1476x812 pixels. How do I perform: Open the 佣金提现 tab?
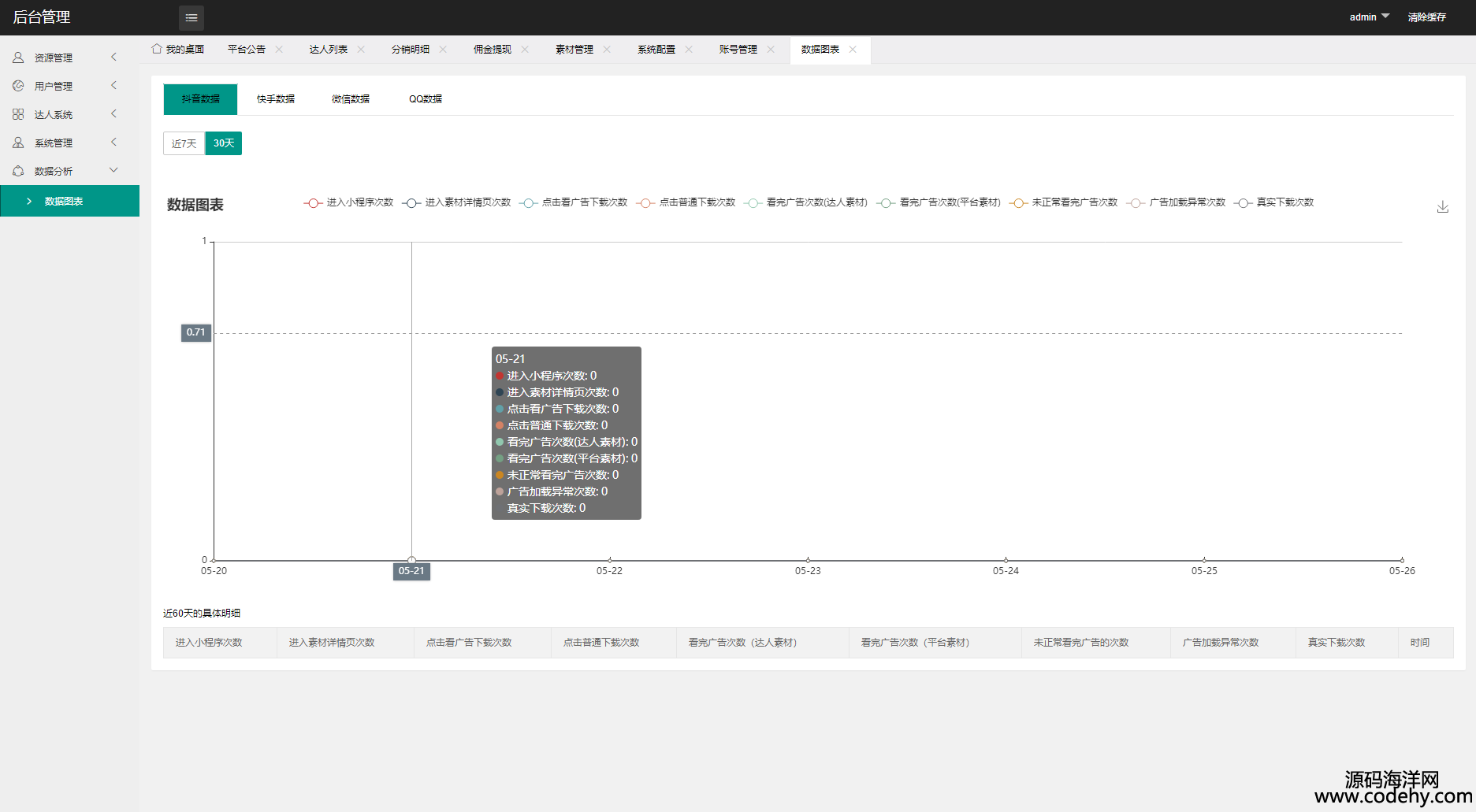pos(493,49)
